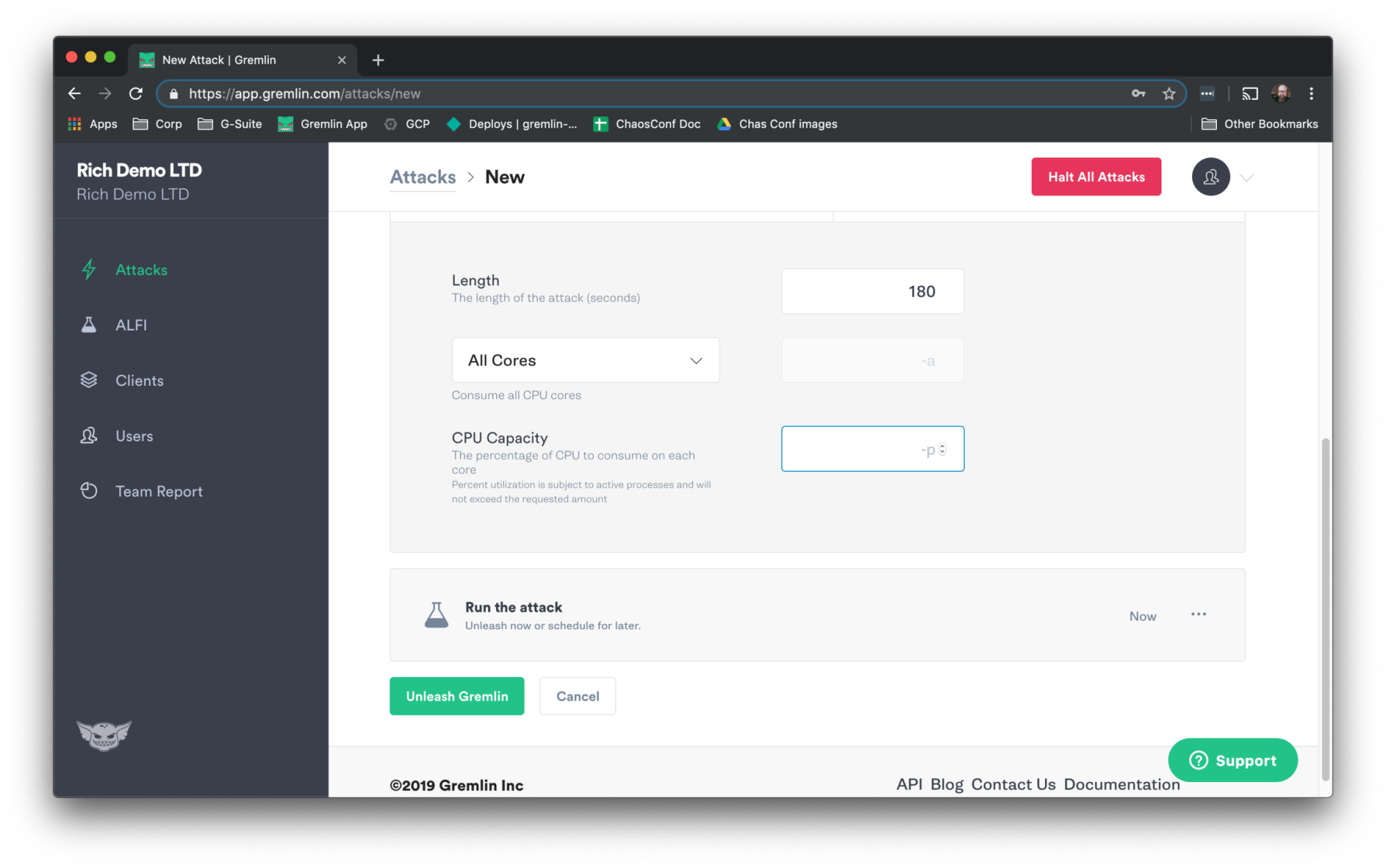The height and width of the screenshot is (868, 1386).
Task: Open the Attacks lightning bolt icon
Action: point(89,269)
